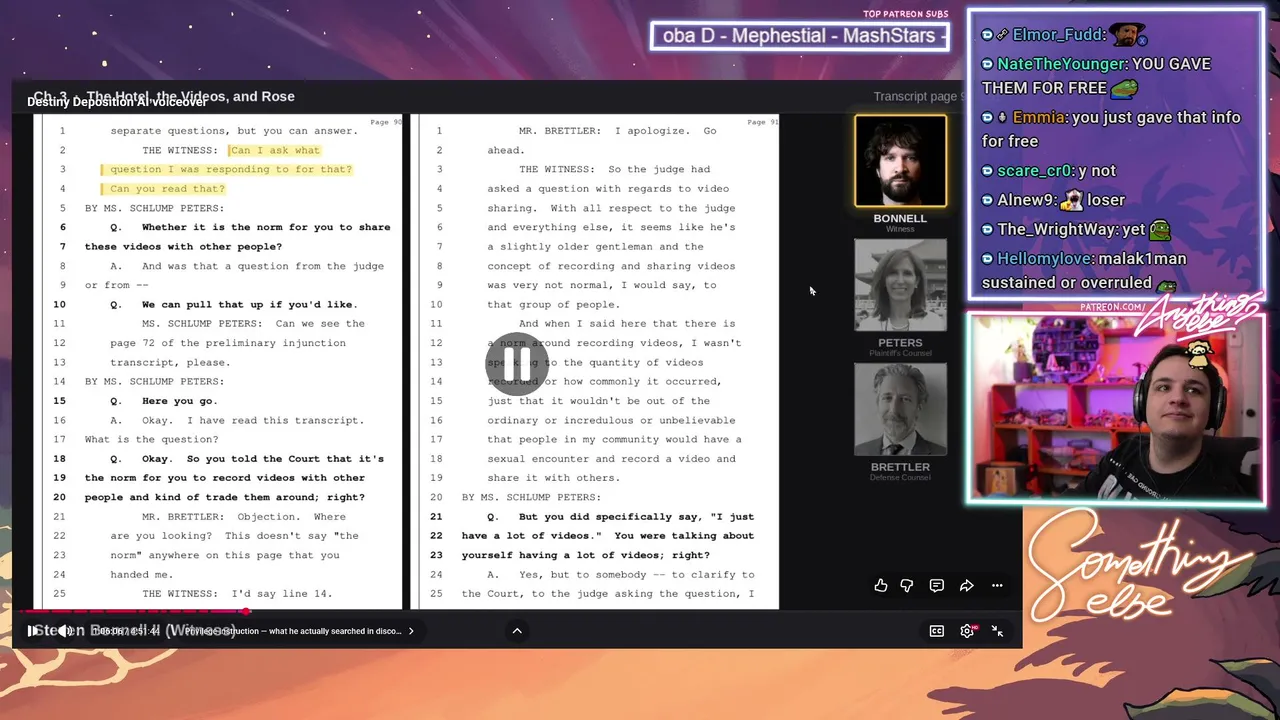This screenshot has height=720, width=1280.
Task: Click transcript line 'MR. BRETTLER: I apologize. Go'
Action: 617,131
